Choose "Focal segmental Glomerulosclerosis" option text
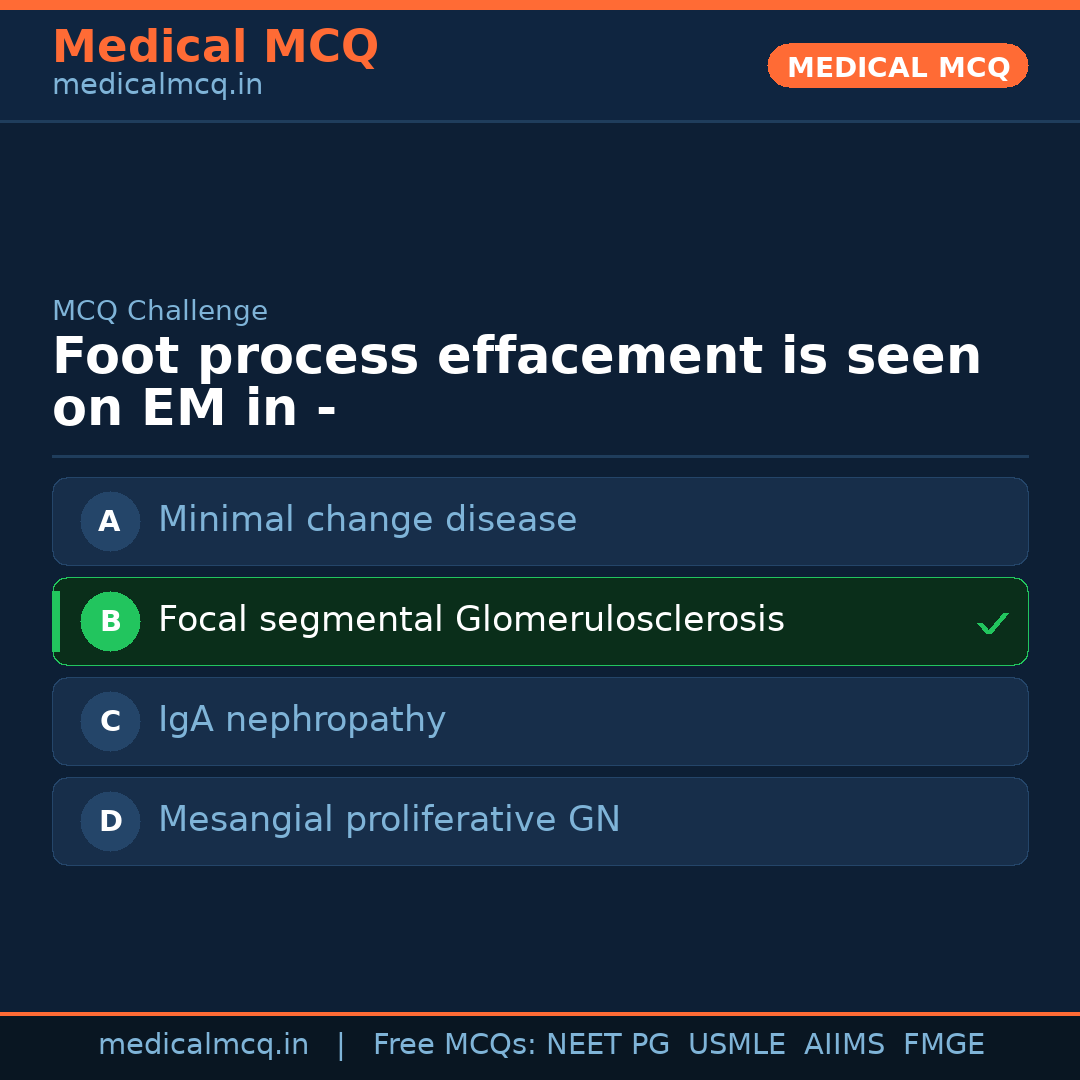 tap(471, 620)
